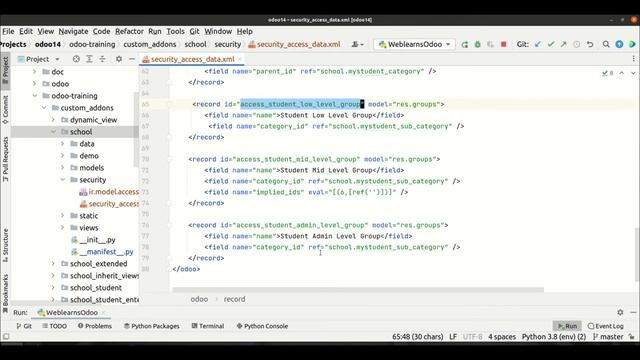This screenshot has height=360, width=640.
Task: Expand the odoo folder in tree
Action: 34,84
